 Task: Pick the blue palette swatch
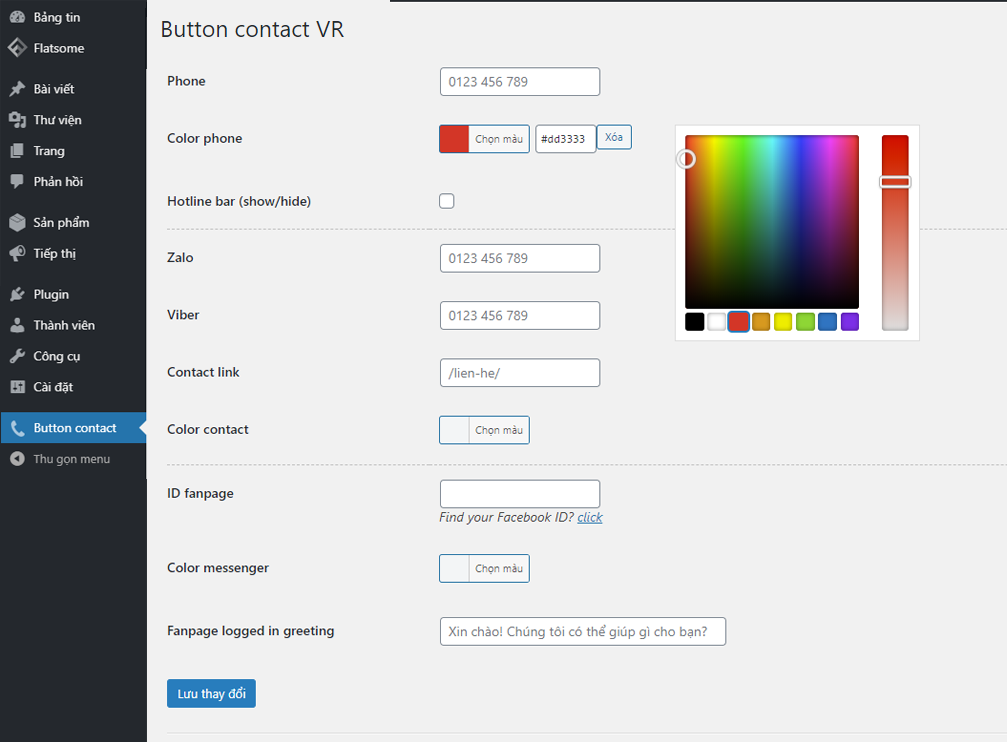827,322
